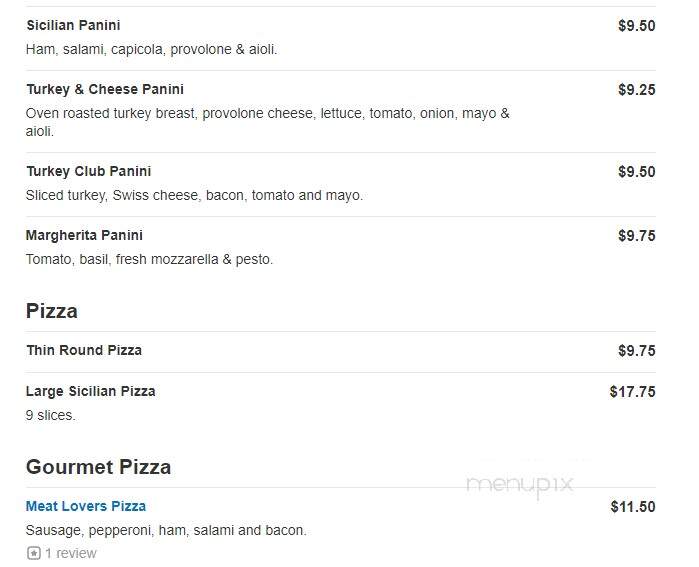Click the $9.25 Turkey & Cheese price
Viewport: 699px width, 567px height.
click(637, 90)
